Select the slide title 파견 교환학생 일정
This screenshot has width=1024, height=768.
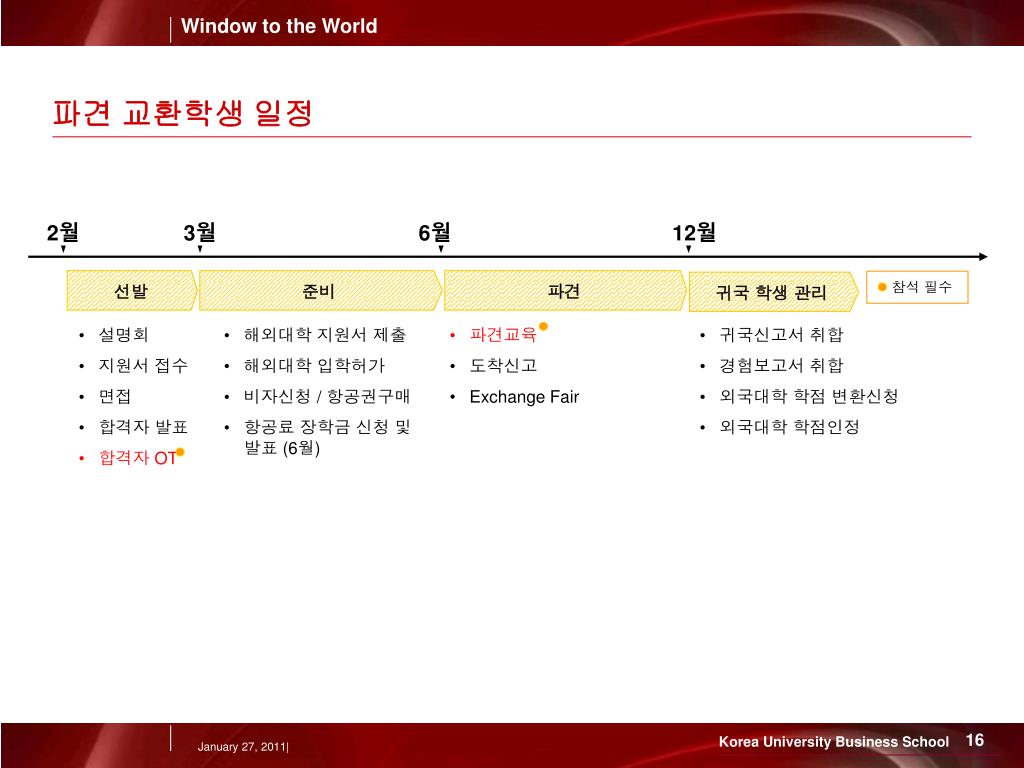(x=183, y=113)
